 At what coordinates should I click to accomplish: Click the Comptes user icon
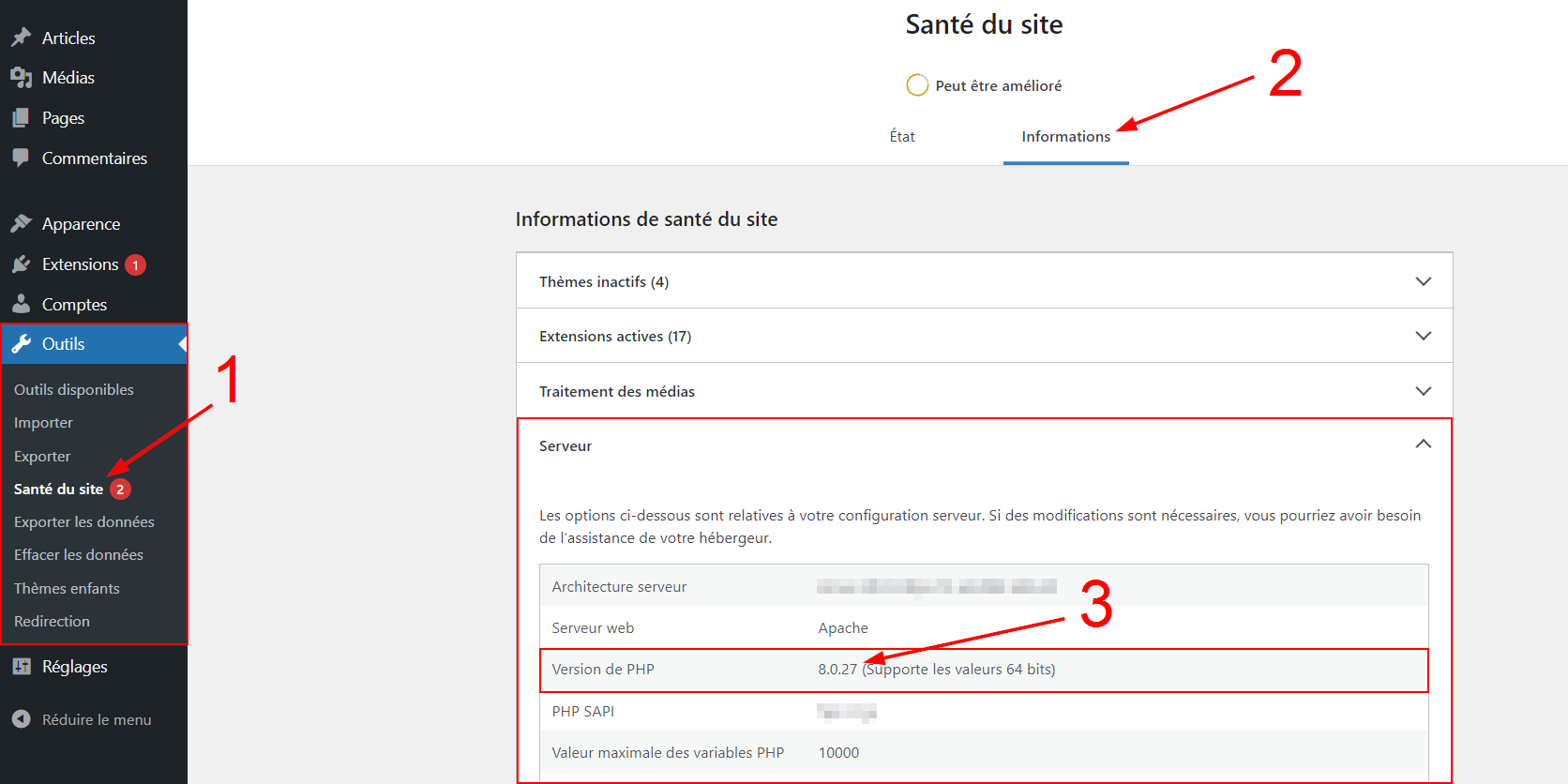(x=21, y=304)
